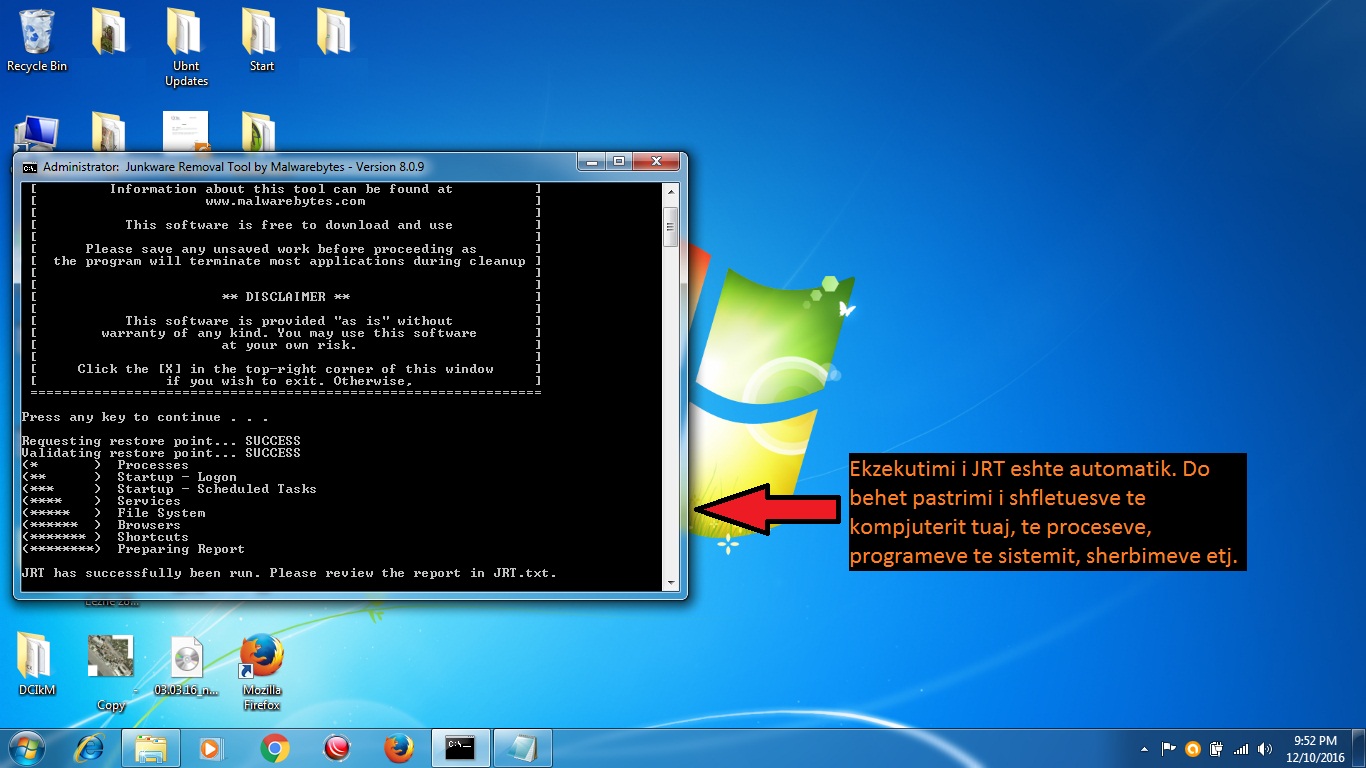
Task: Click the 'Shortcuts' progress line
Action: tap(105, 537)
